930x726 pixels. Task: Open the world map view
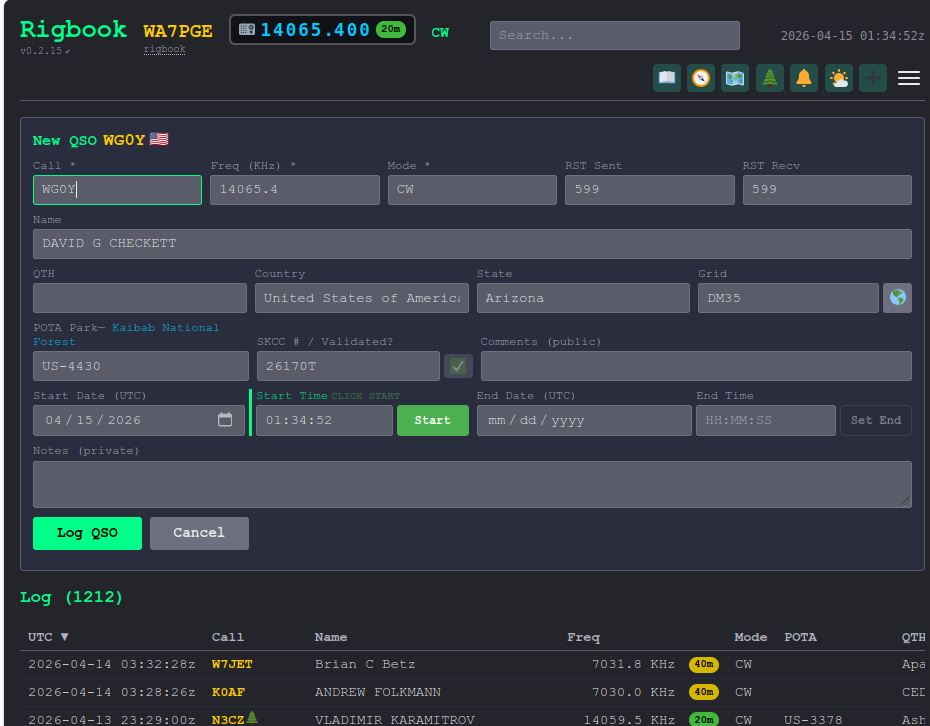pos(735,78)
